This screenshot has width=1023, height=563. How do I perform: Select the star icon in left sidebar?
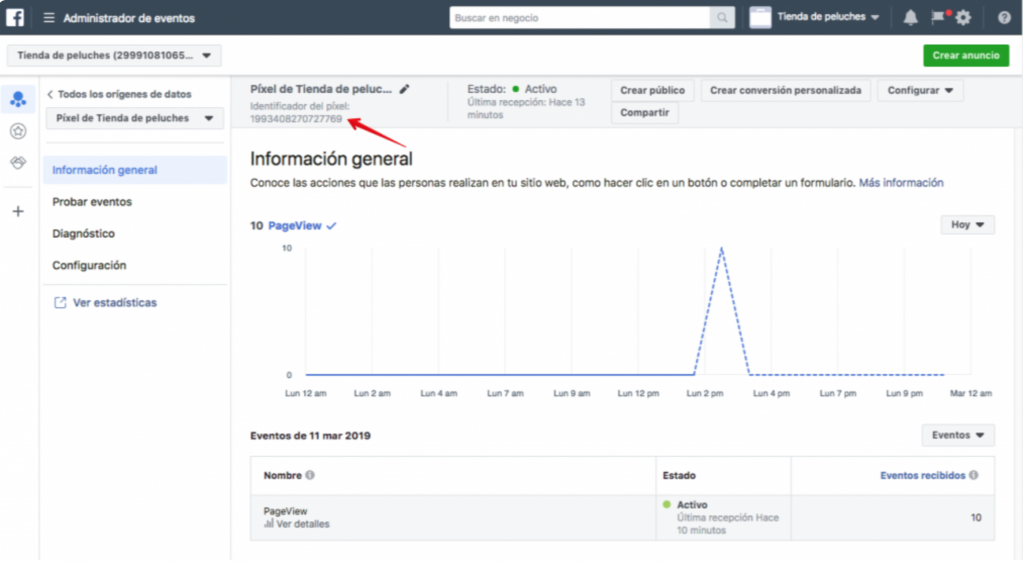(18, 131)
